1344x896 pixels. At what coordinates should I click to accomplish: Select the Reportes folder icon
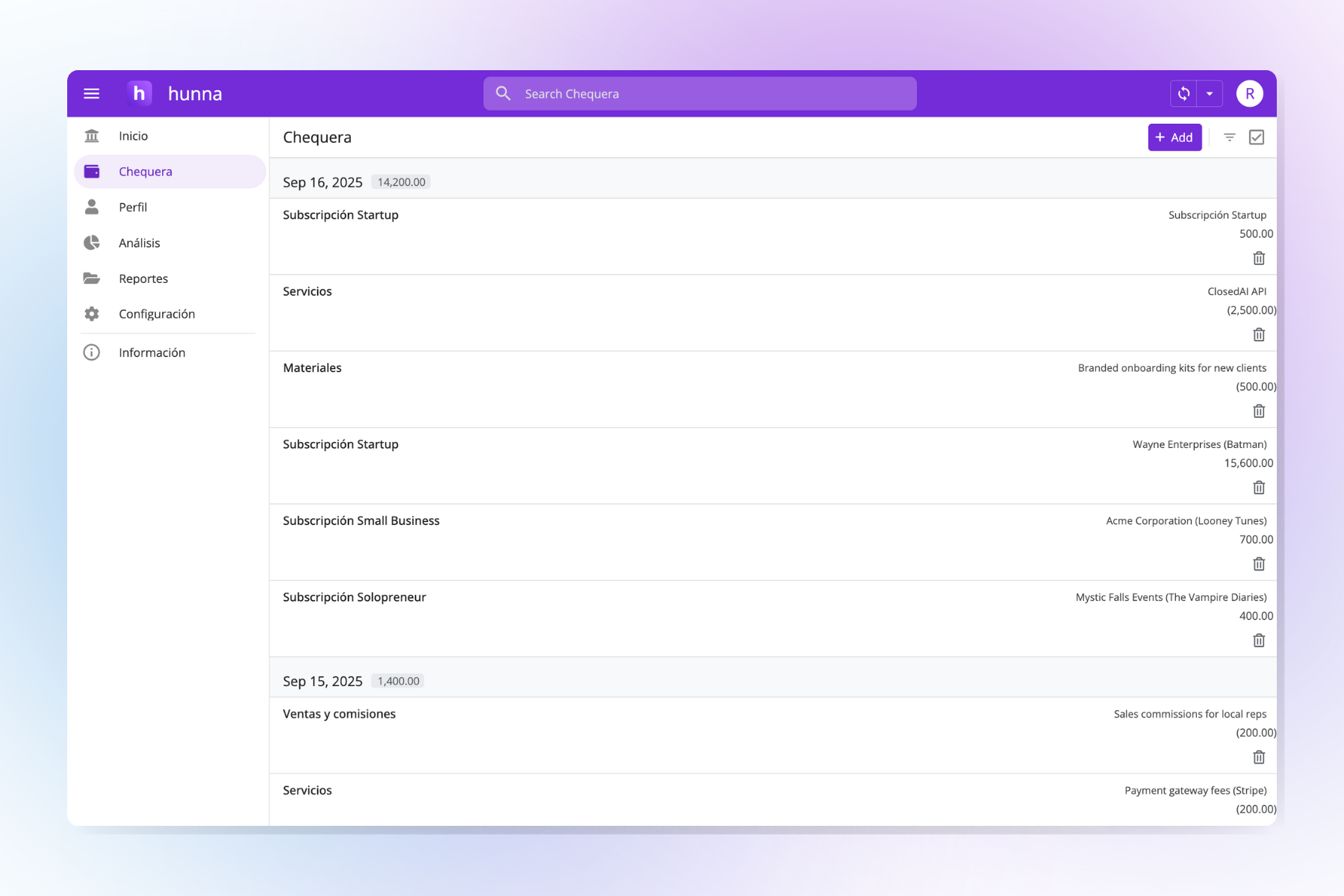pos(91,278)
